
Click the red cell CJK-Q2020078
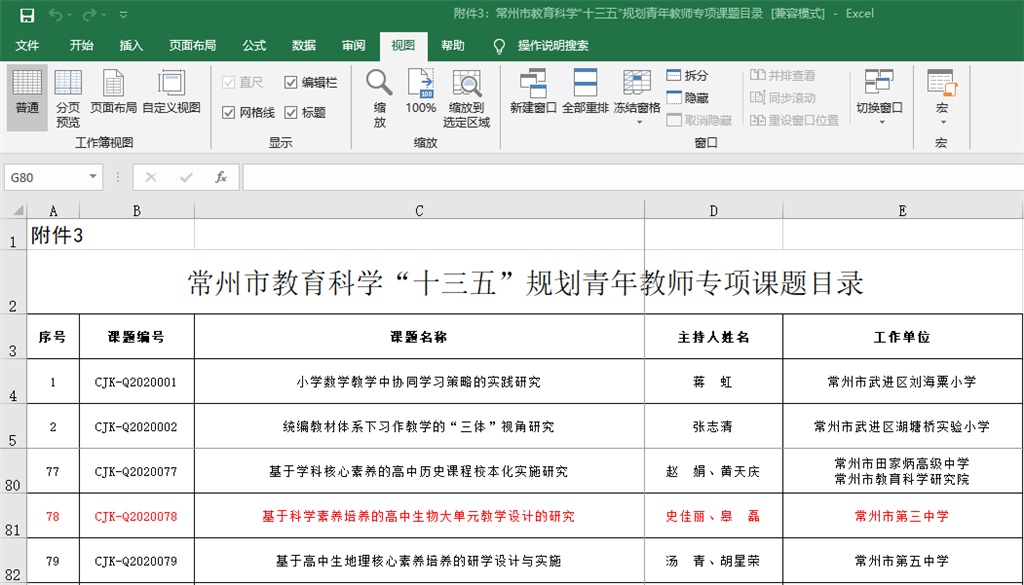point(136,516)
